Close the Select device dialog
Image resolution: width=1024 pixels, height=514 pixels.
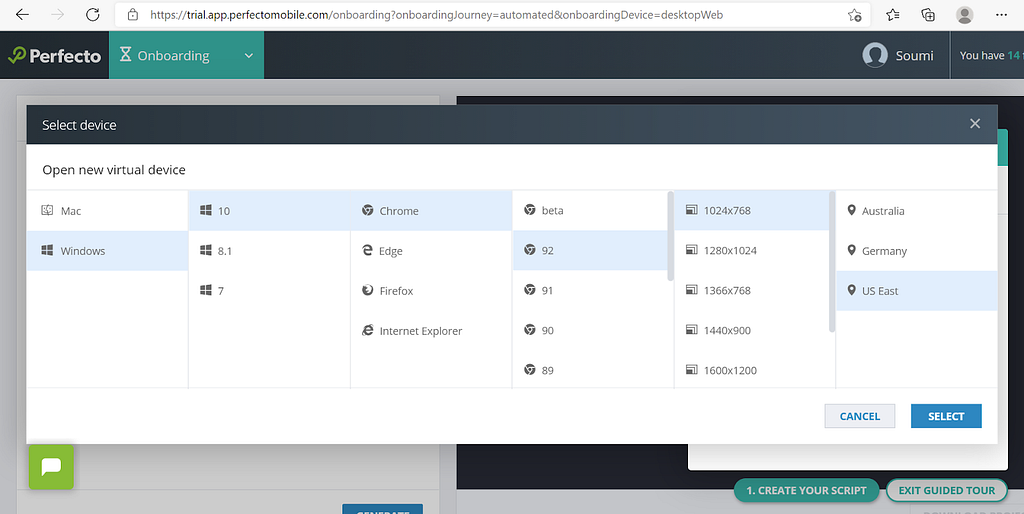[x=975, y=123]
